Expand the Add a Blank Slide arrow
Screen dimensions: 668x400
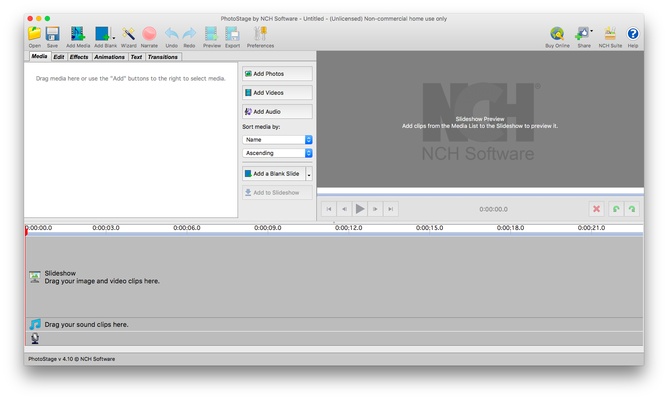tap(309, 174)
